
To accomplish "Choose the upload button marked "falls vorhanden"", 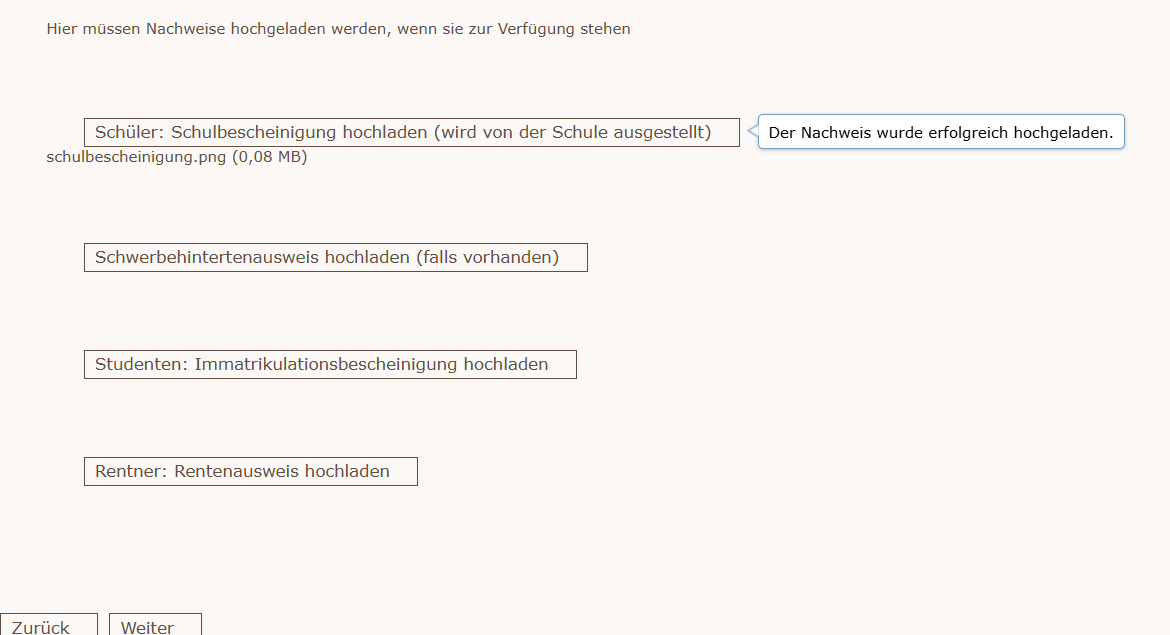I will (x=335, y=257).
